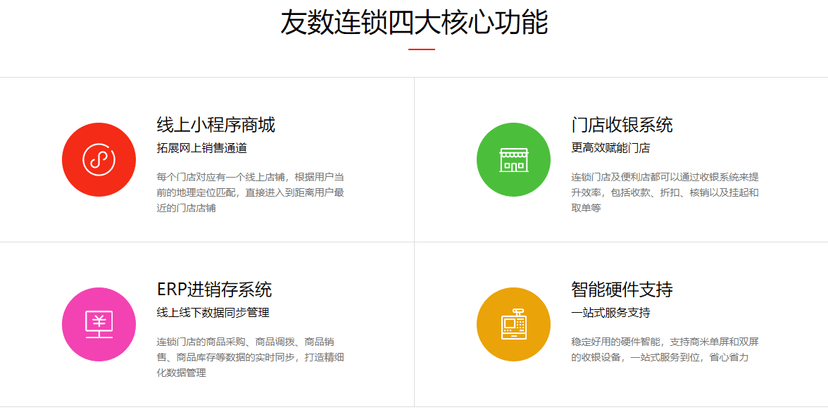Select the title 智能硬件支持
This screenshot has height=420, width=828.
pos(622,290)
